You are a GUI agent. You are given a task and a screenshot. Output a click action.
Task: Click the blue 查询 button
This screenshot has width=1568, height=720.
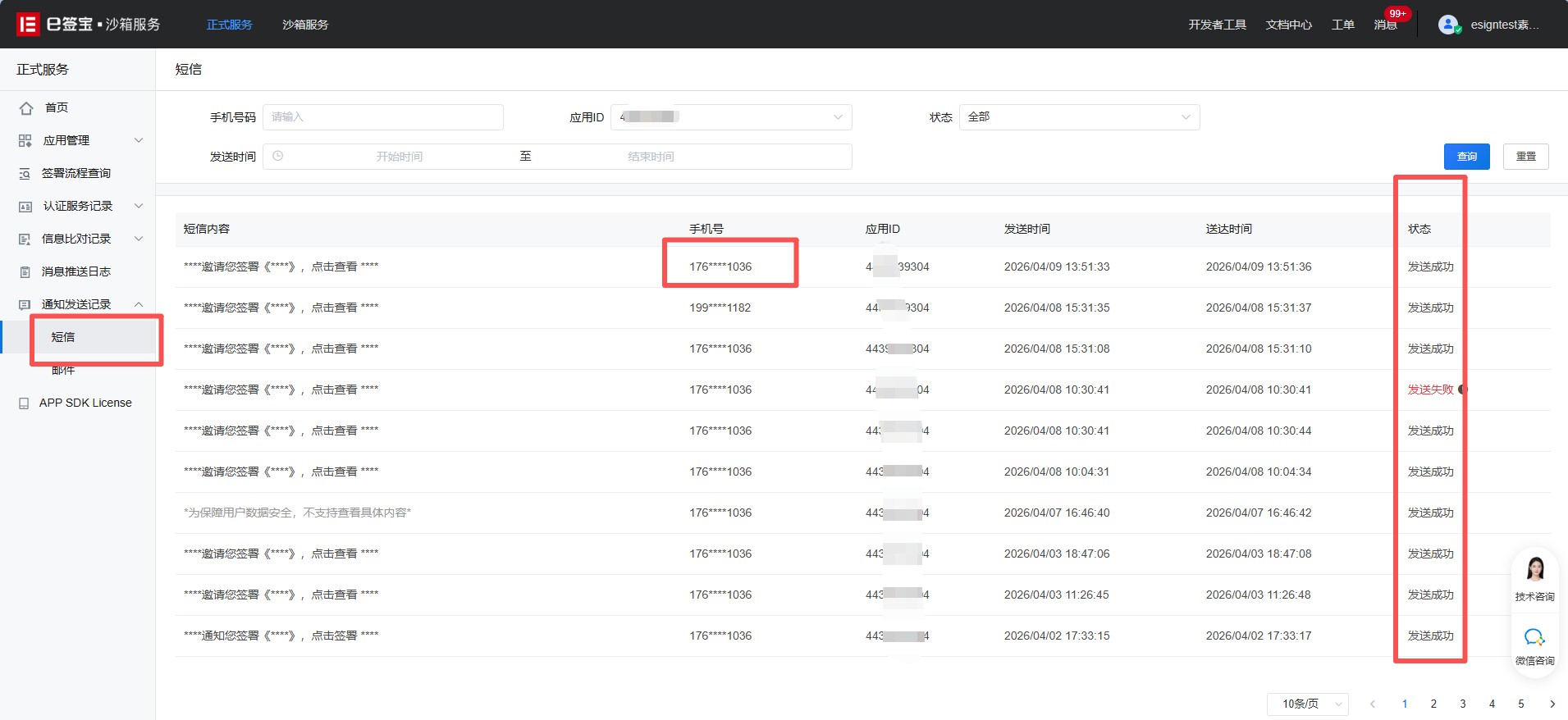(x=1466, y=157)
